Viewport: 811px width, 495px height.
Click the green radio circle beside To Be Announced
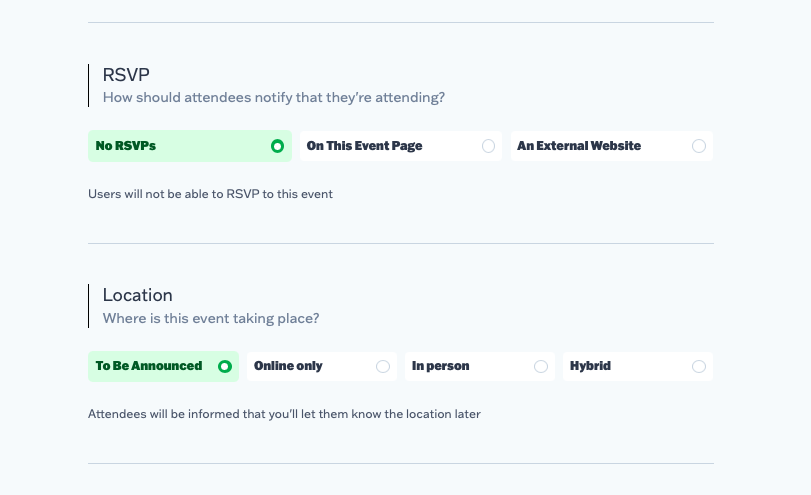click(225, 366)
